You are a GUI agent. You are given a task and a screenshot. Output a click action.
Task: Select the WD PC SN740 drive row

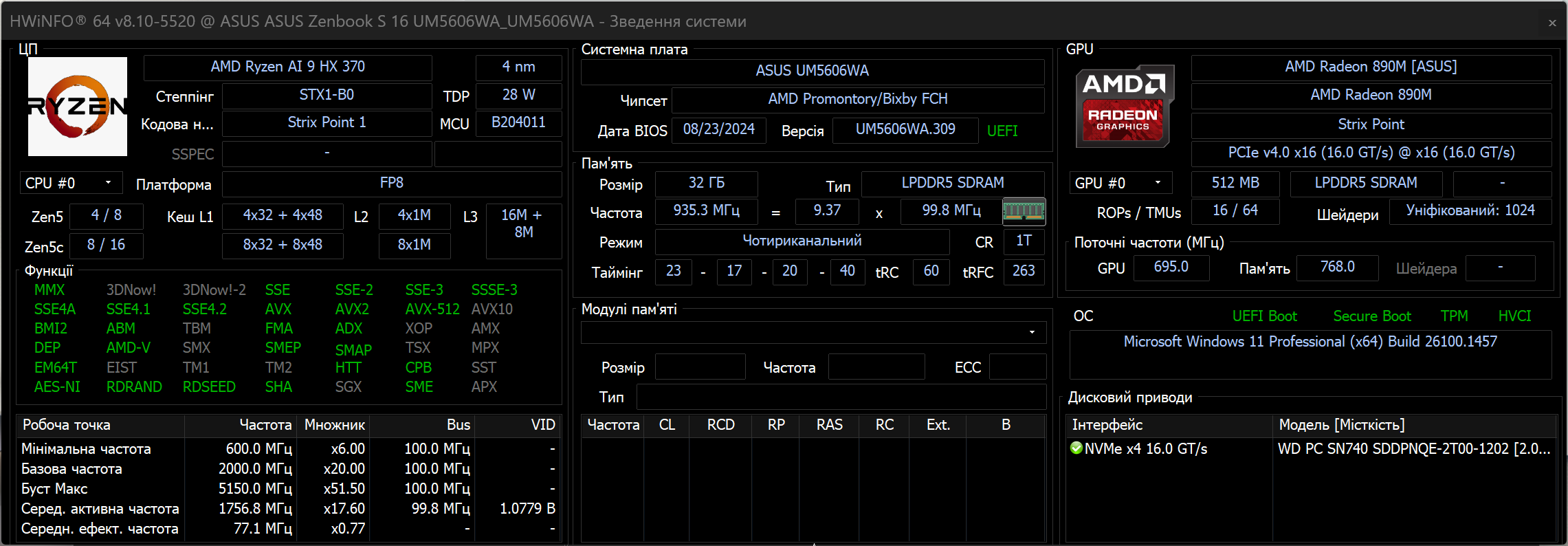click(1311, 449)
